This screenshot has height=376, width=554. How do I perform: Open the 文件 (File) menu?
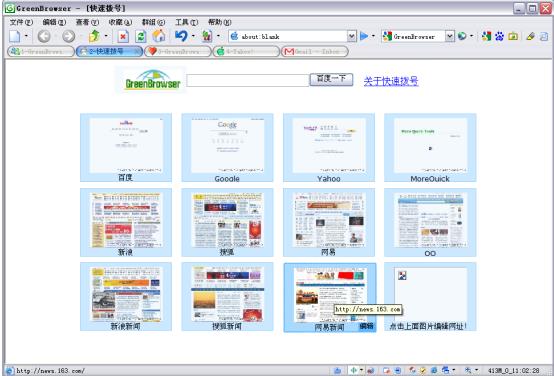[x=21, y=22]
